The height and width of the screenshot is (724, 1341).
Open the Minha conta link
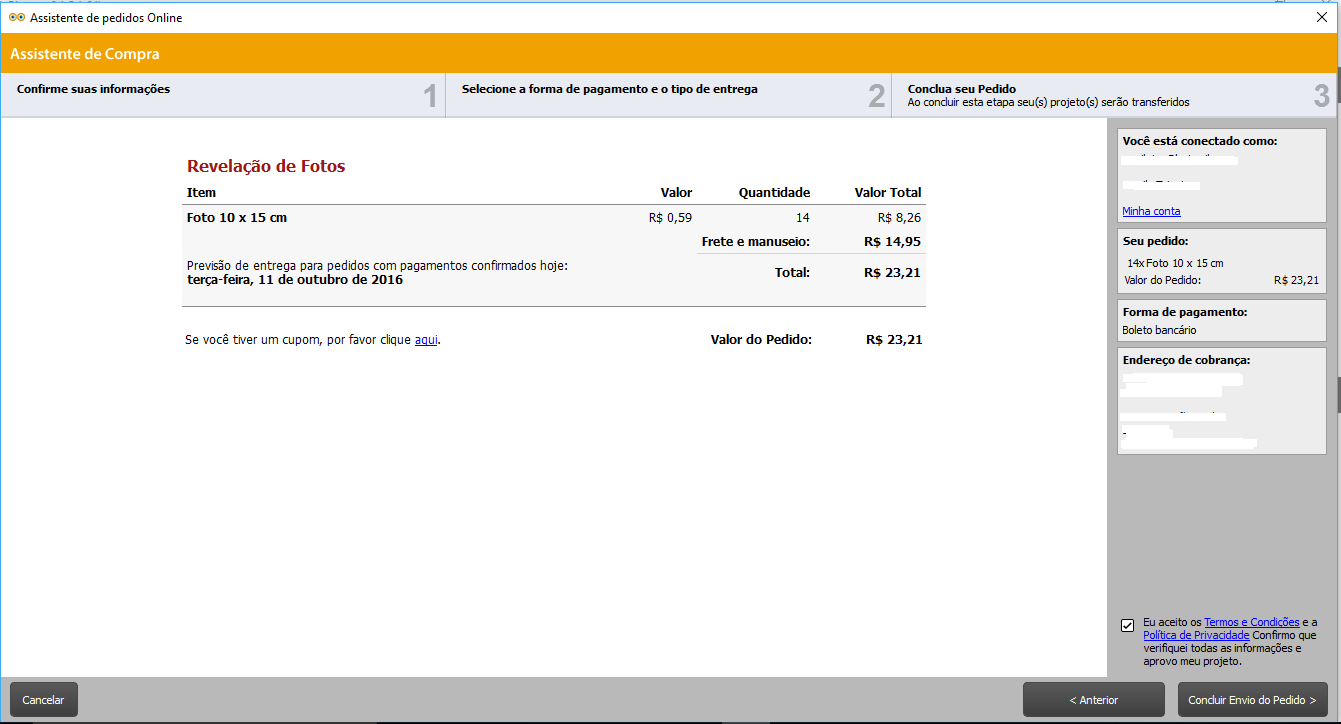[x=1151, y=211]
